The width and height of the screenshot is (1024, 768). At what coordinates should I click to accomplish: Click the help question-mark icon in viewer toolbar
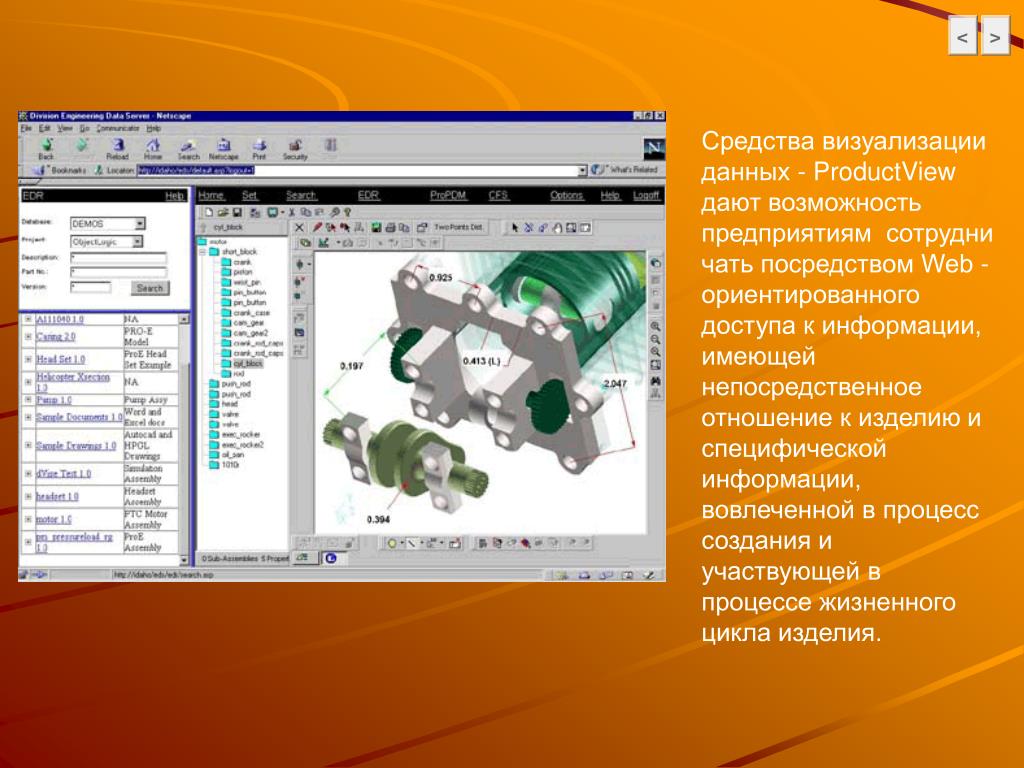[x=347, y=212]
